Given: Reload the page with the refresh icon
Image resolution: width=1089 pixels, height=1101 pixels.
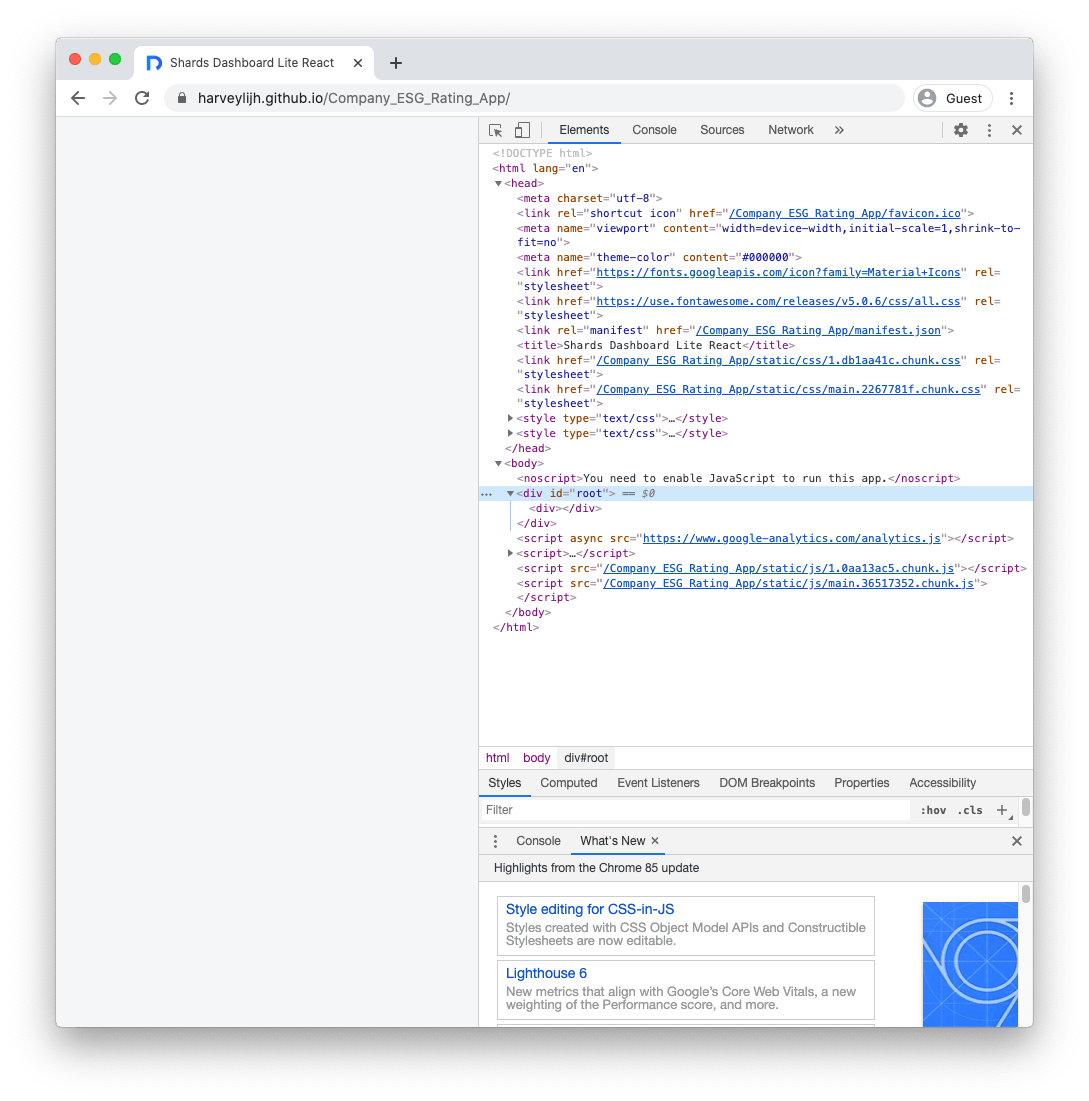Looking at the screenshot, I should (142, 98).
